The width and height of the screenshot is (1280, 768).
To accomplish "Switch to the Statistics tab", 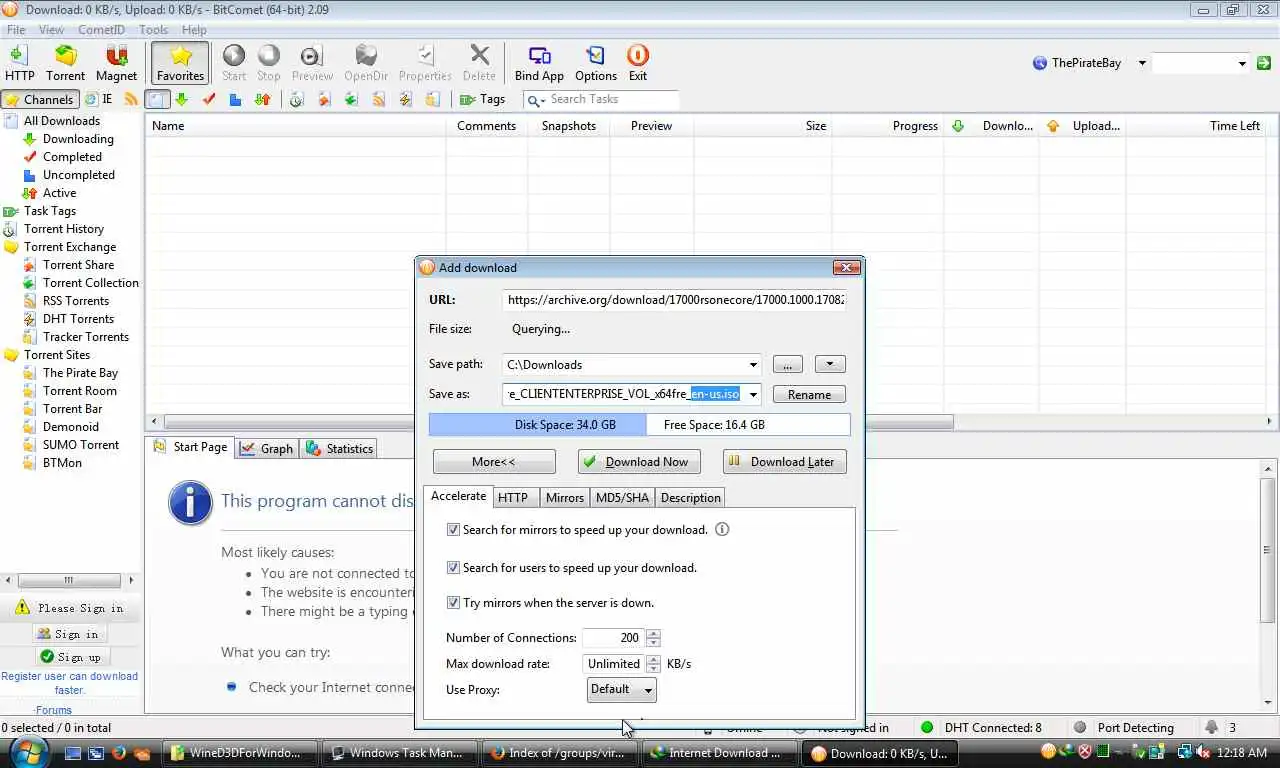I will (340, 449).
